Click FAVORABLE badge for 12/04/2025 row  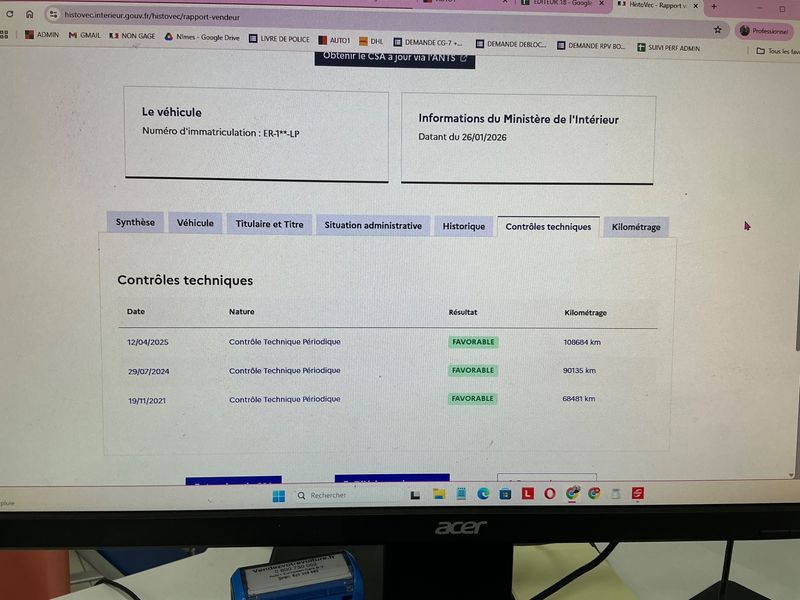pos(473,342)
